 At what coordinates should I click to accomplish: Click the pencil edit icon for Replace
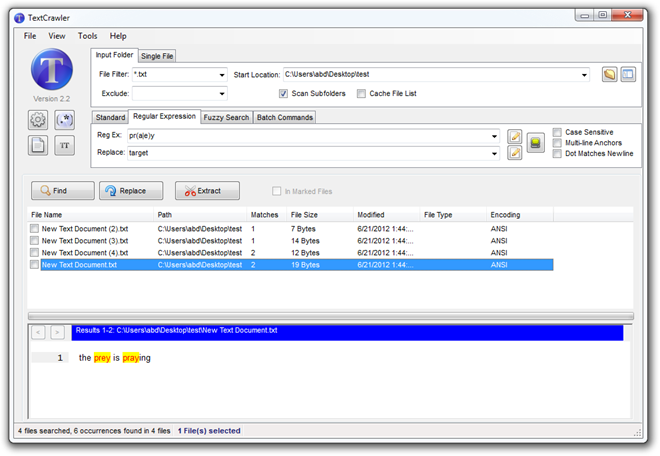515,153
